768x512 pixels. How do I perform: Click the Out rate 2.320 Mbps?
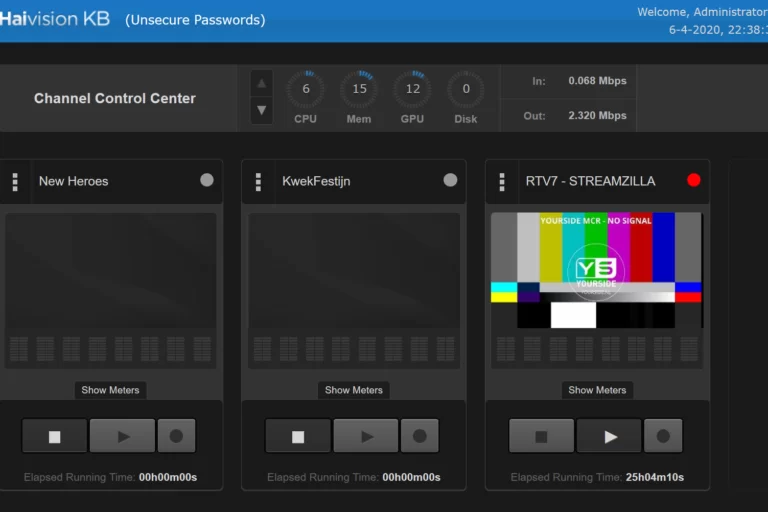tap(597, 116)
